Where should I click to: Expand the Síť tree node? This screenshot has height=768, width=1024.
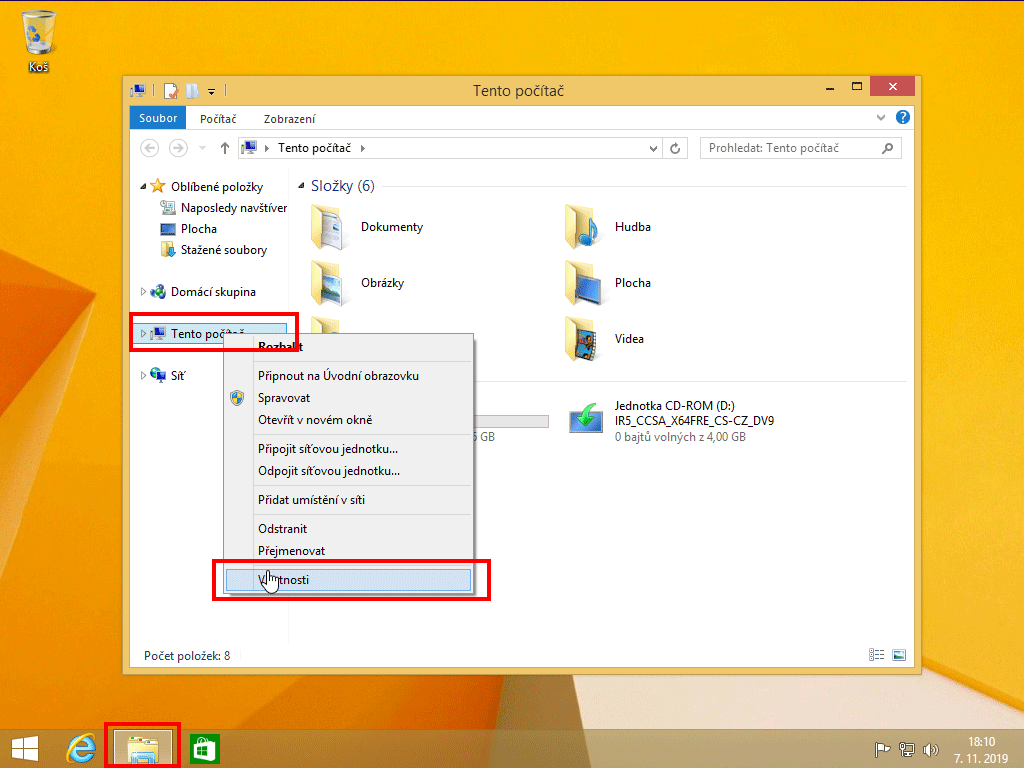click(x=143, y=376)
